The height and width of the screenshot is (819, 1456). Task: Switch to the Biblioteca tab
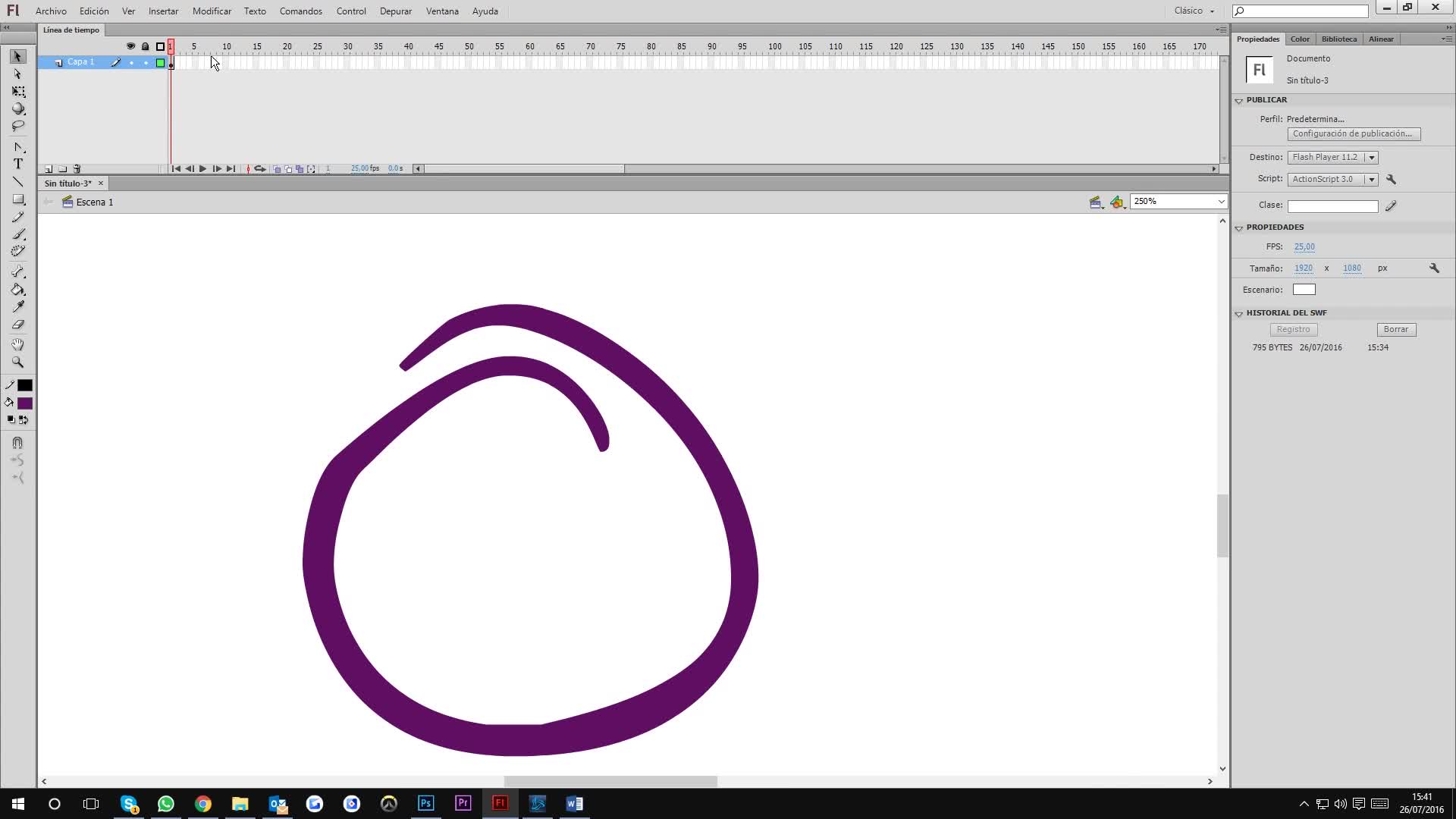pos(1339,39)
